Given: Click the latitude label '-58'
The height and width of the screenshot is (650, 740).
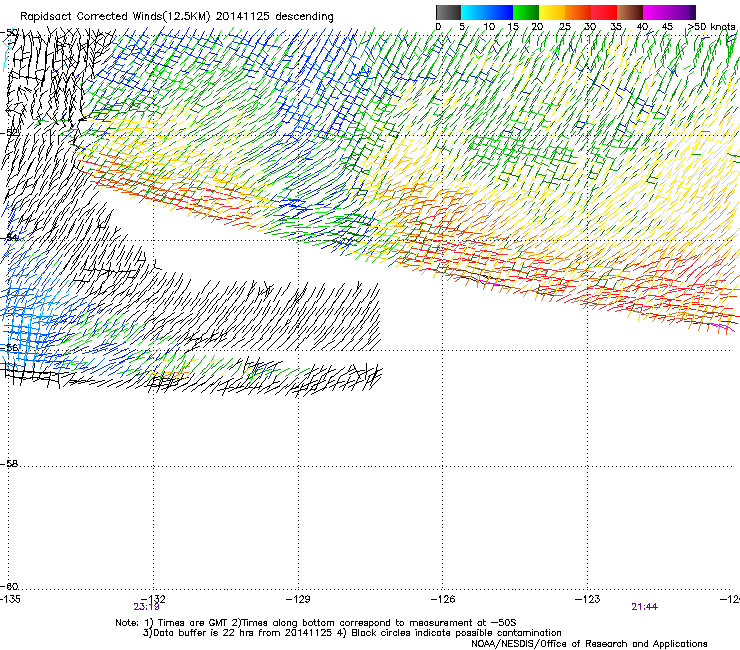Looking at the screenshot, I should (9, 464).
